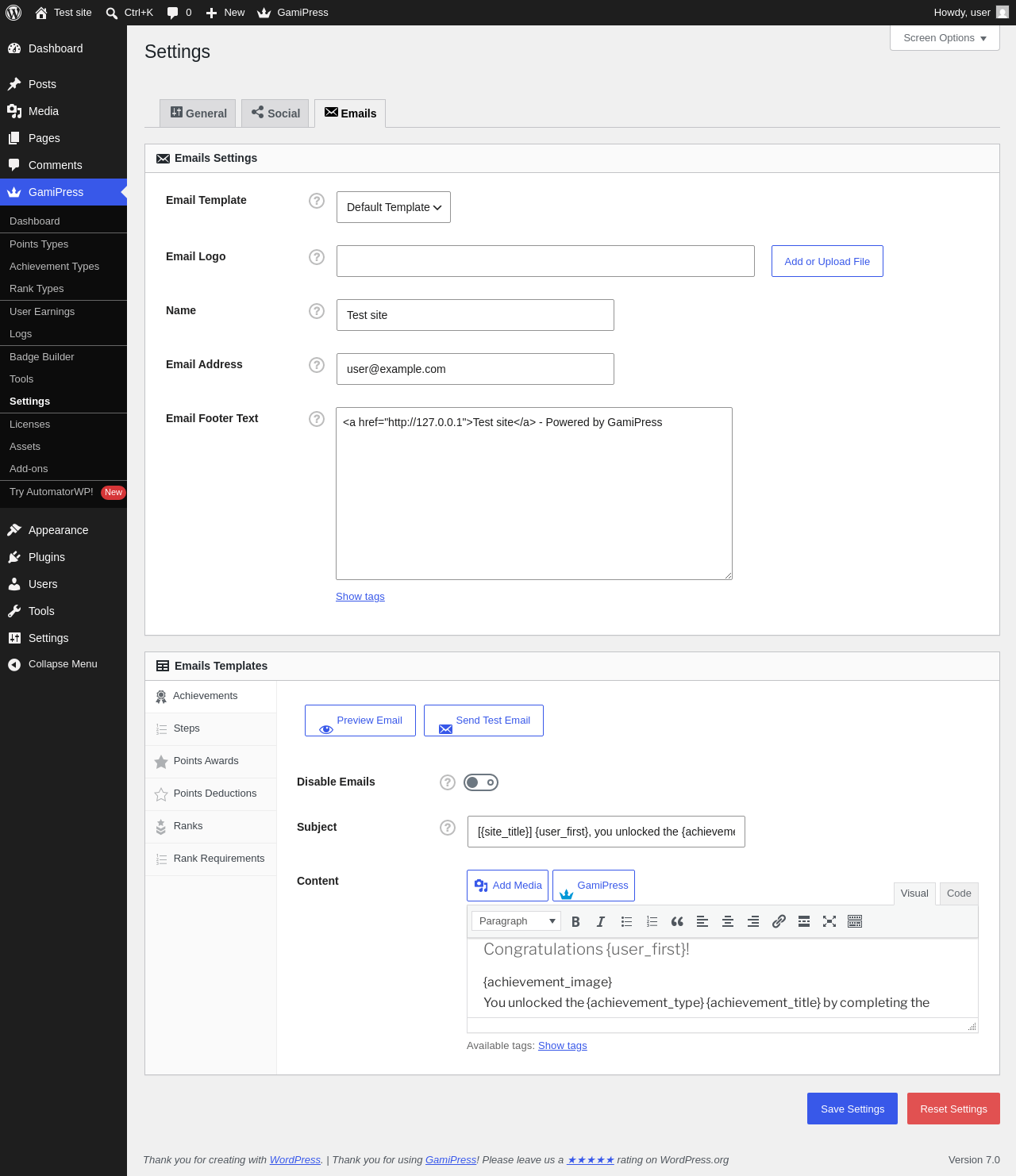Open Badge Builder in GamiPress menu

tap(63, 357)
